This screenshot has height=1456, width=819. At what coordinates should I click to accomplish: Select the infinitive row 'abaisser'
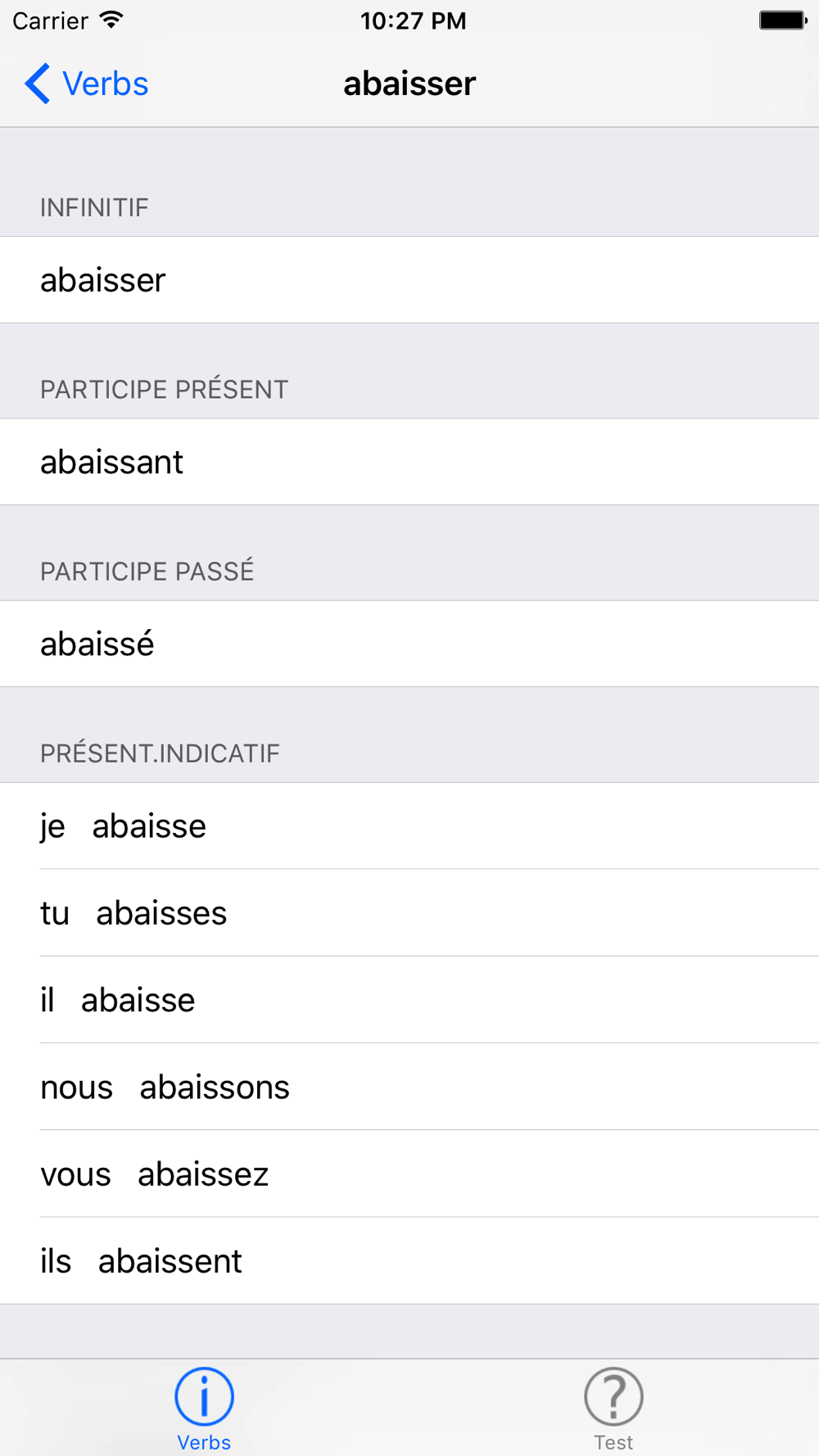pyautogui.click(x=409, y=280)
